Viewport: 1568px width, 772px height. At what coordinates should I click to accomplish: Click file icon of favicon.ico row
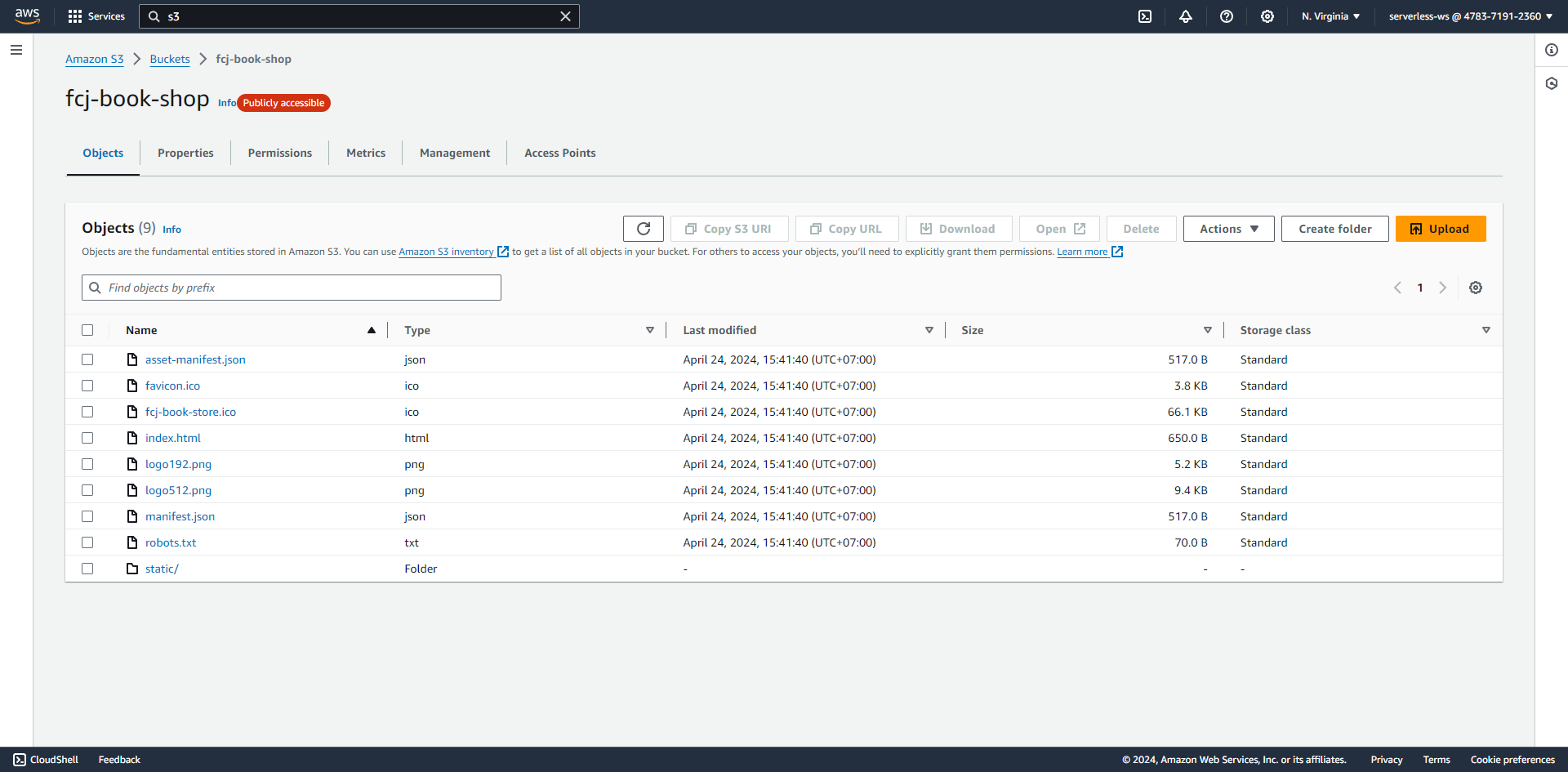132,386
